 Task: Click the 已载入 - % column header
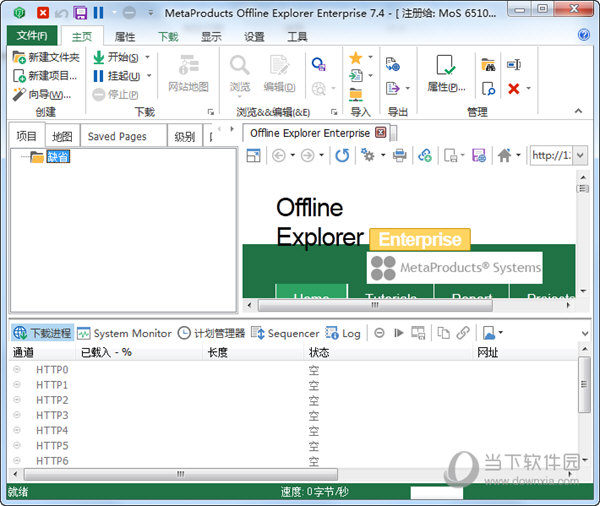point(139,352)
